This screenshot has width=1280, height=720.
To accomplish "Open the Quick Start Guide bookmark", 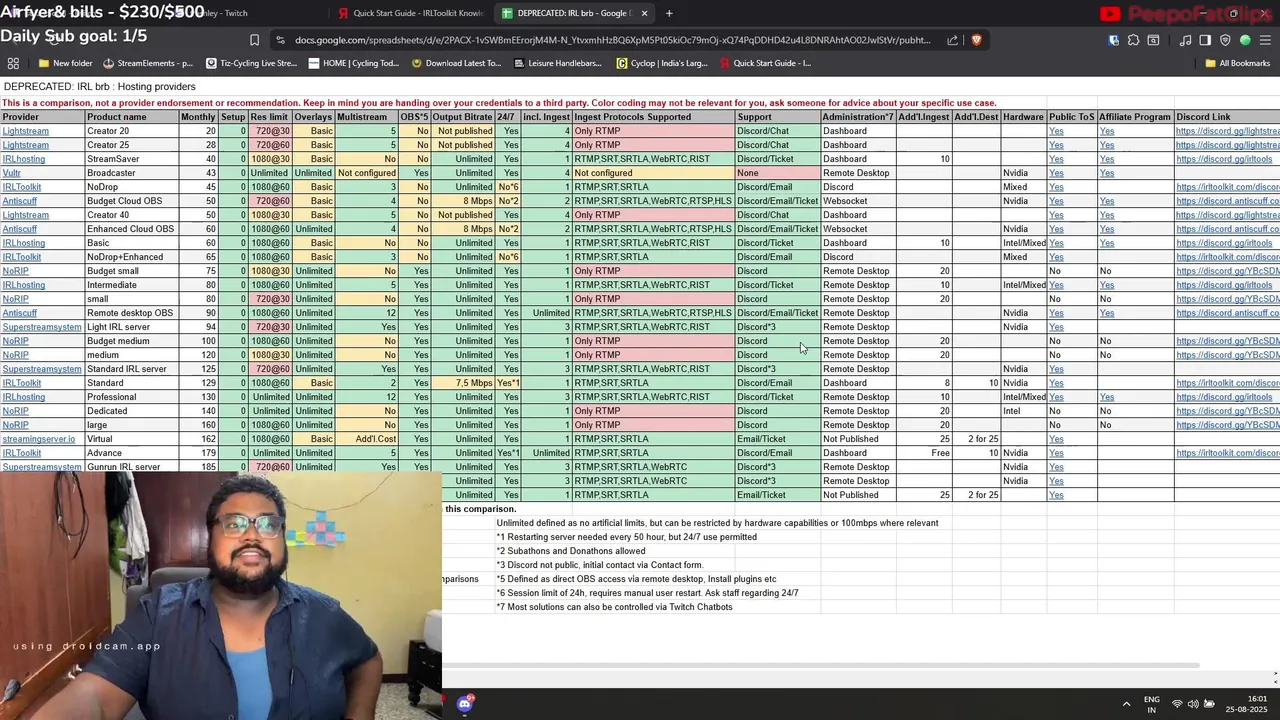I will point(765,63).
